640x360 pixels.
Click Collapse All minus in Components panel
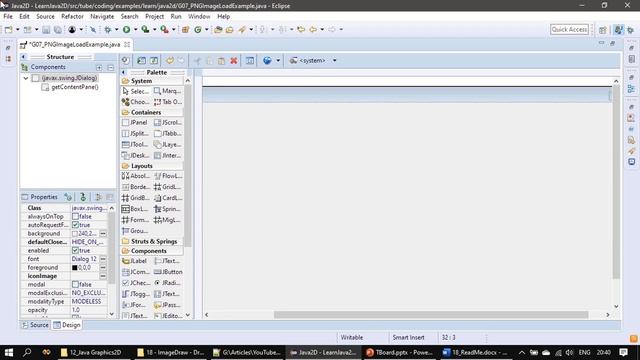coord(111,67)
